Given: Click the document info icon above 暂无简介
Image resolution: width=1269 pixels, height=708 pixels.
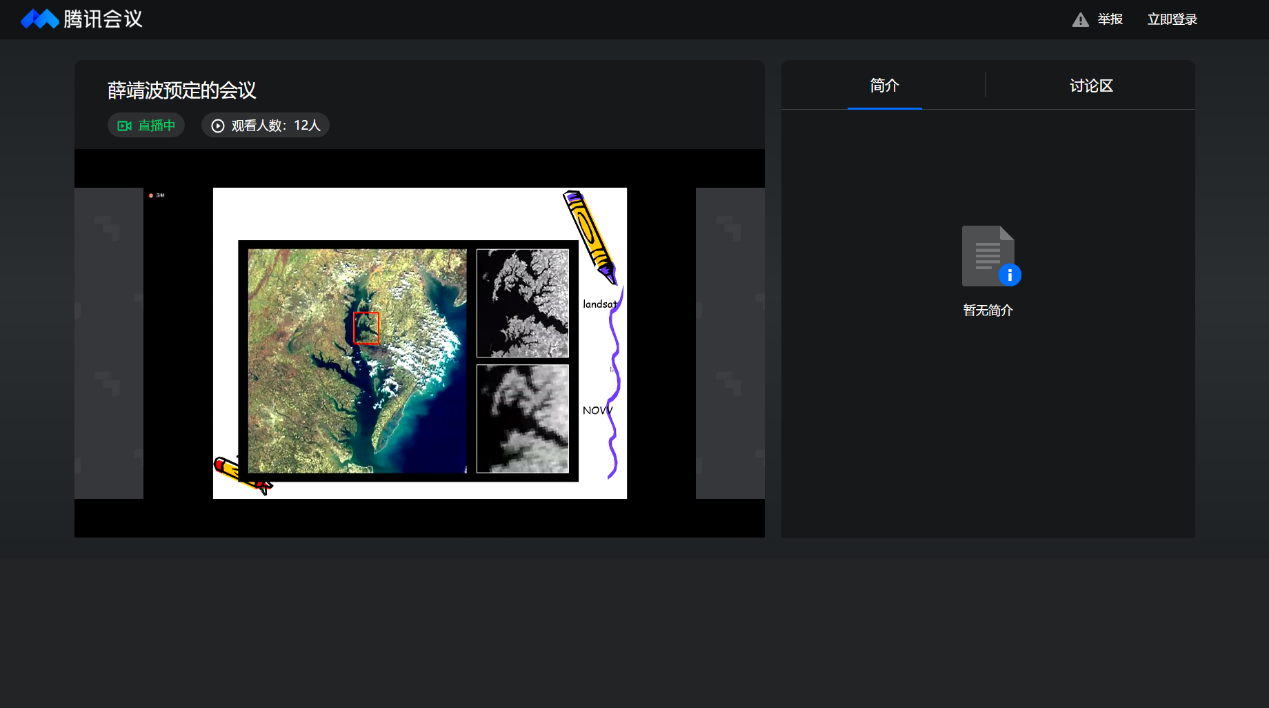Looking at the screenshot, I should point(989,256).
